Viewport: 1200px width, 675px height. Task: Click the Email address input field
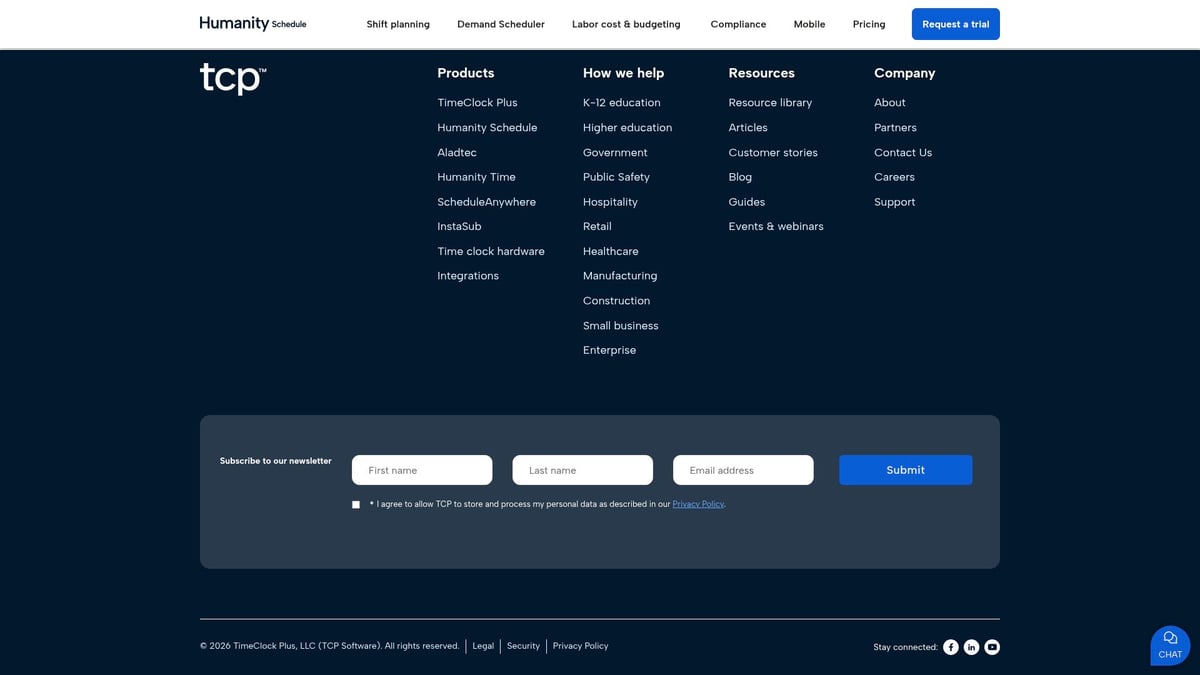(x=742, y=469)
